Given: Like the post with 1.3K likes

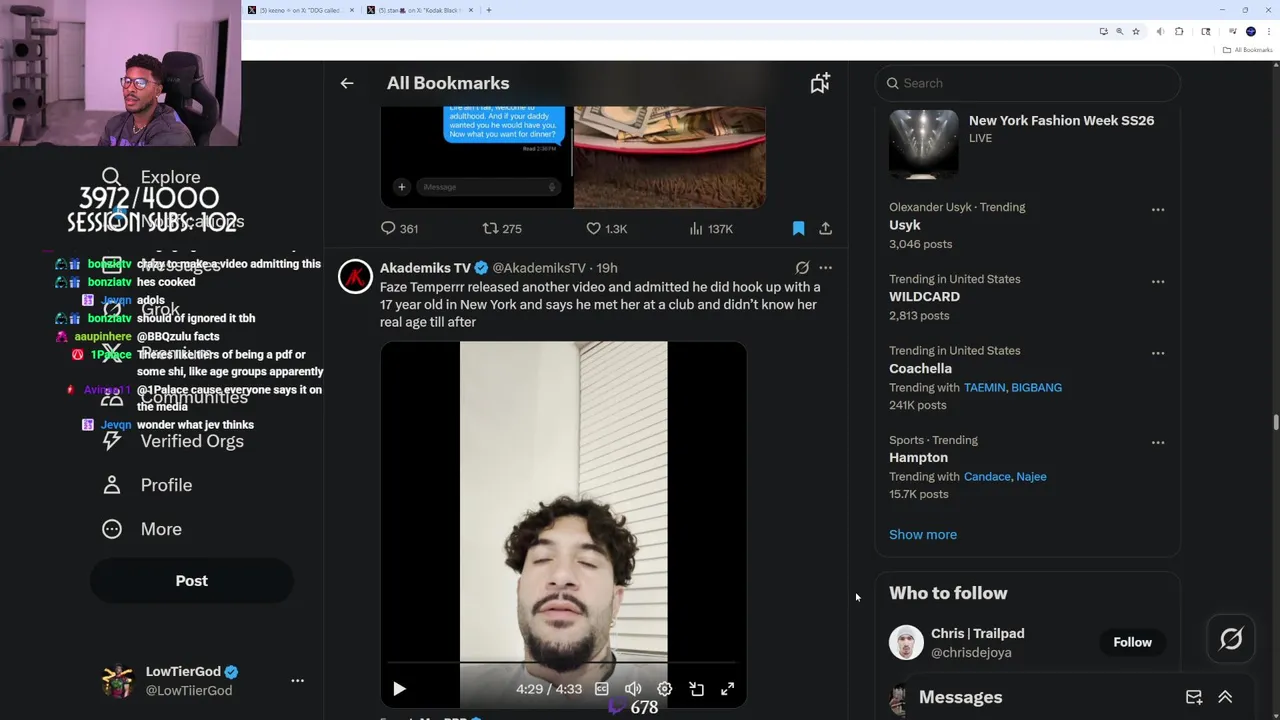Looking at the screenshot, I should point(607,229).
